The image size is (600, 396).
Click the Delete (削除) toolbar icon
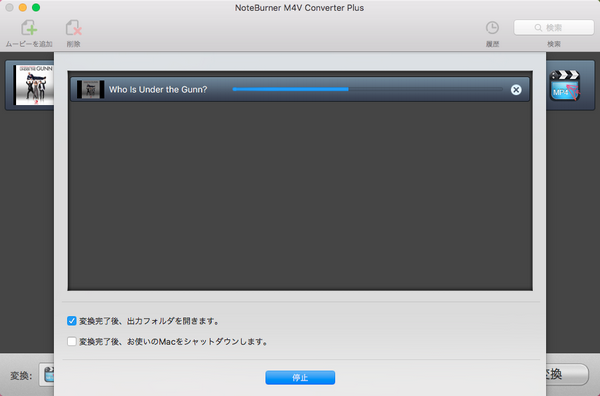pyautogui.click(x=73, y=28)
